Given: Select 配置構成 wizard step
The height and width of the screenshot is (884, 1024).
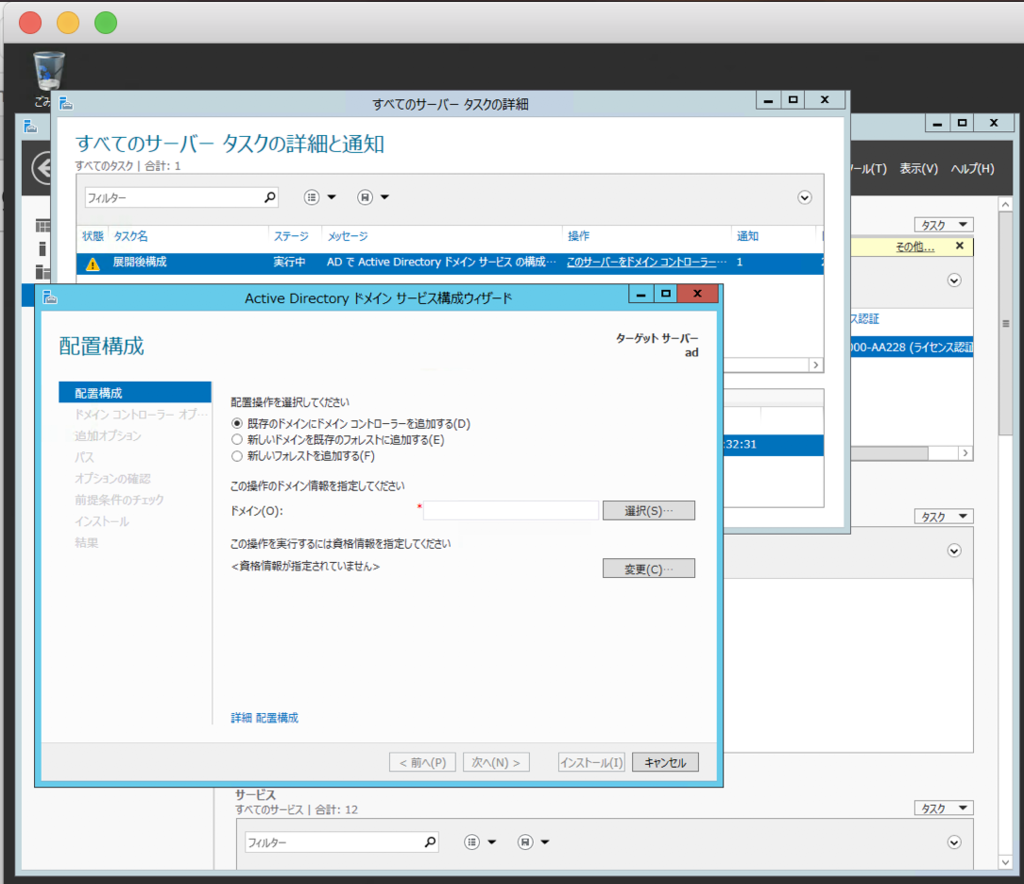Looking at the screenshot, I should pos(135,393).
